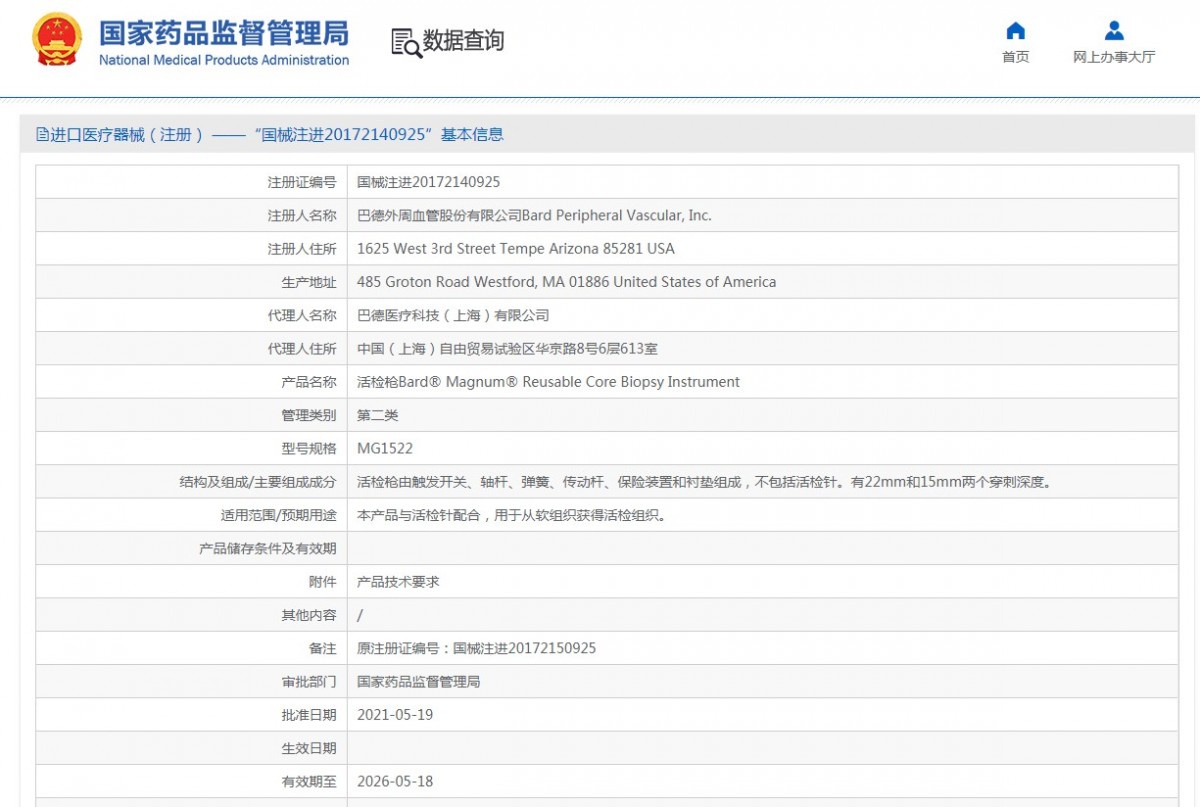
Task: Select 巴德医疗科技（上海）有限公司 agent name
Action: click(x=453, y=315)
